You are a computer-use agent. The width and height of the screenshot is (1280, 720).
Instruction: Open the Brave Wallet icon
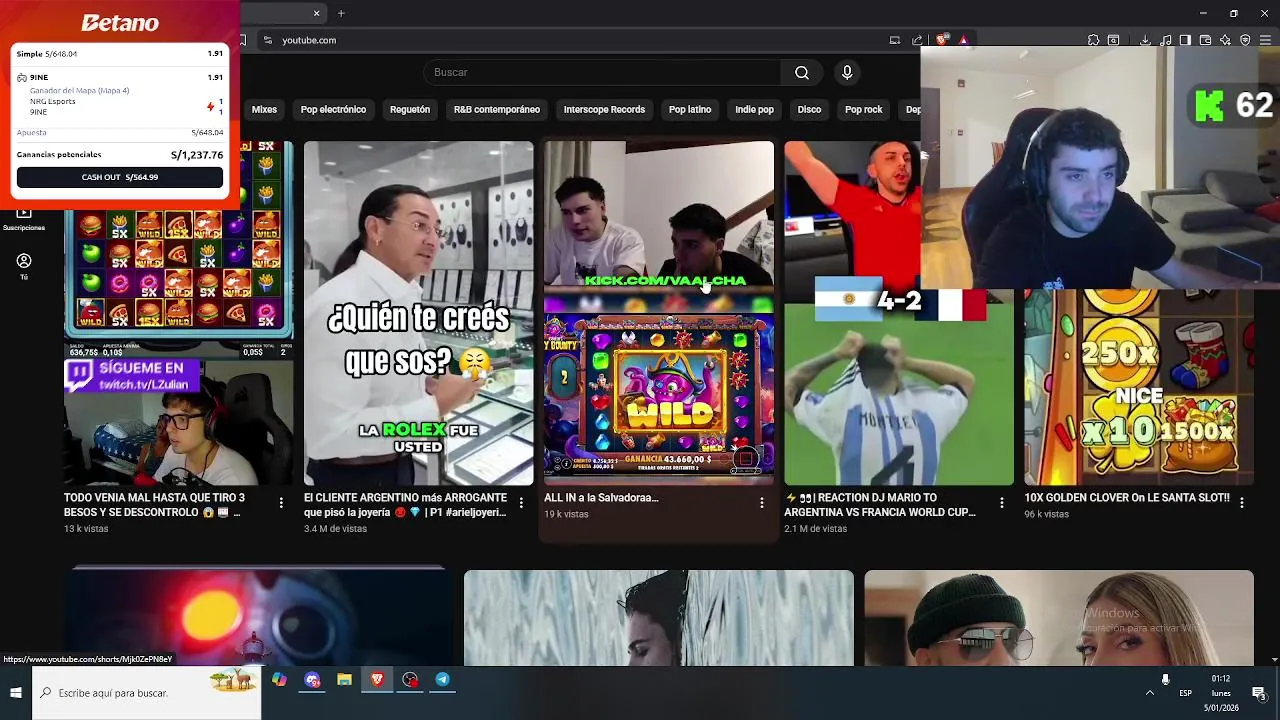tap(1205, 40)
